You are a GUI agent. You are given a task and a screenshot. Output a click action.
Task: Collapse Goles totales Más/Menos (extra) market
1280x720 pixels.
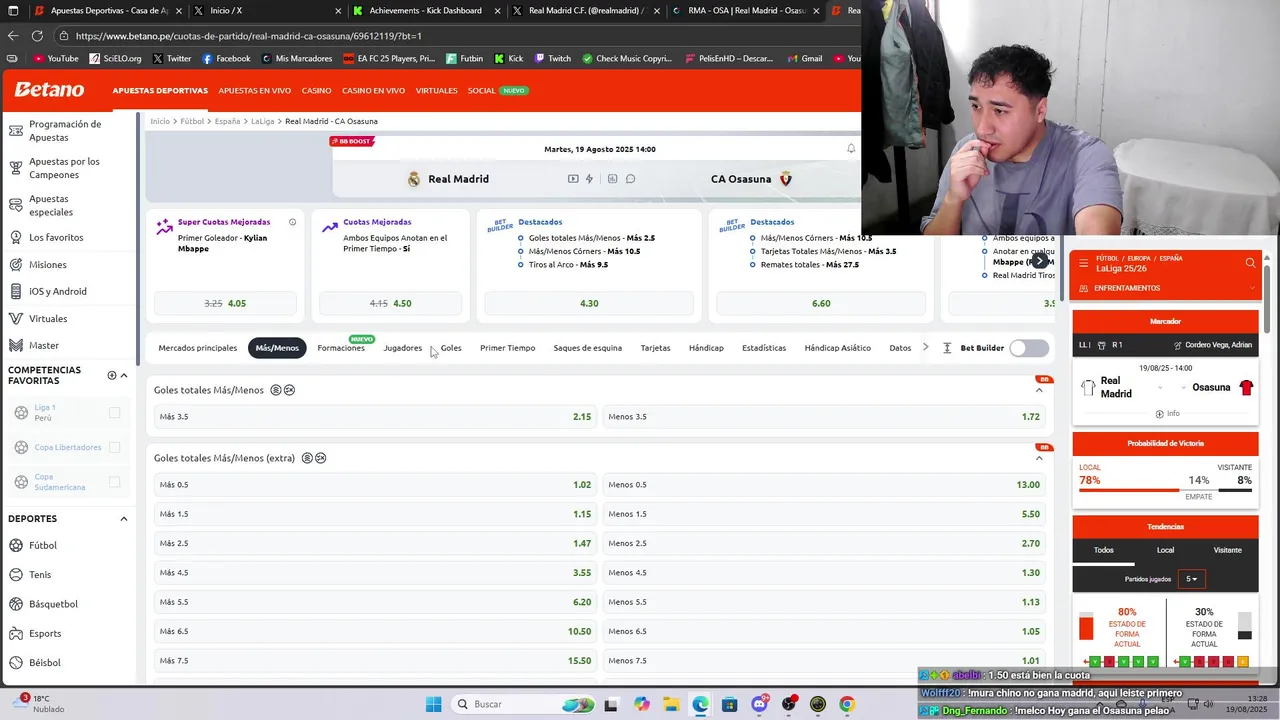(1039, 458)
